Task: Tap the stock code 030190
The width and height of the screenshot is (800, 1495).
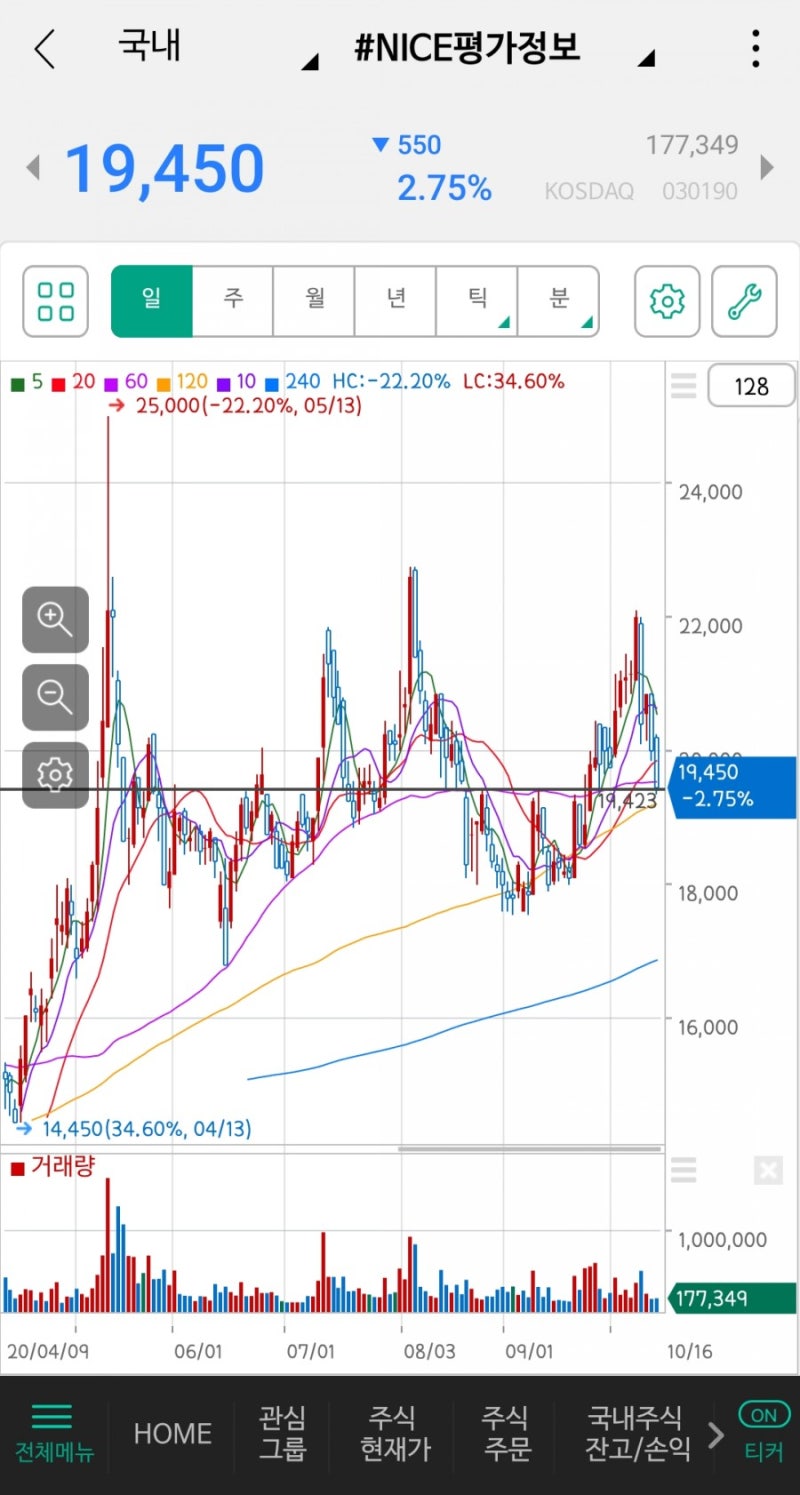Action: coord(700,191)
